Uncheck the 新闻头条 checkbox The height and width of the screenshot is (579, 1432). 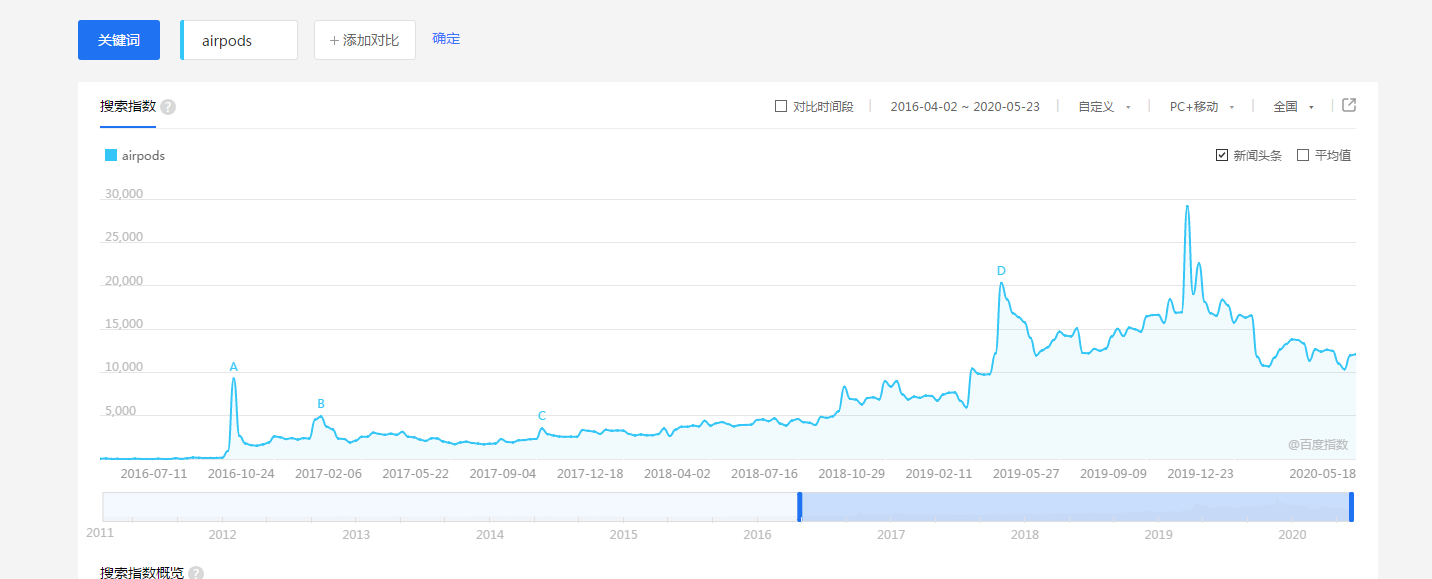click(x=1222, y=155)
